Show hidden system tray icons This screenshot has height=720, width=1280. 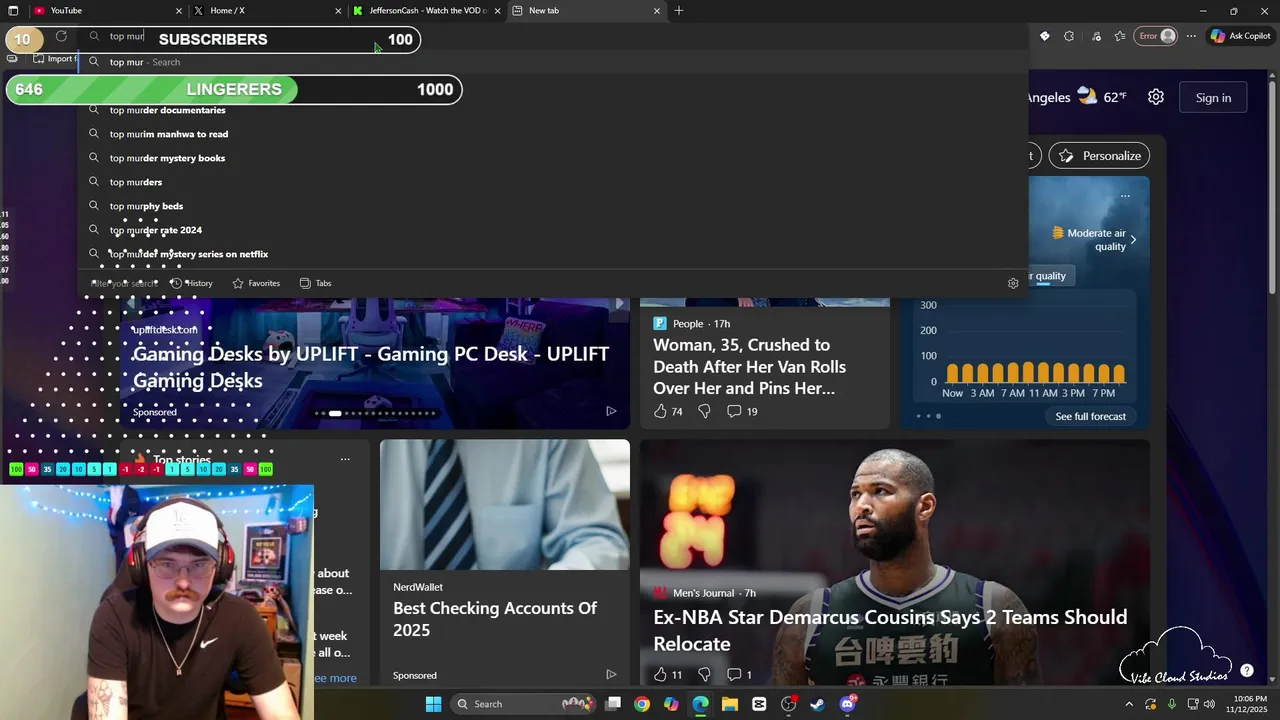tap(1129, 704)
